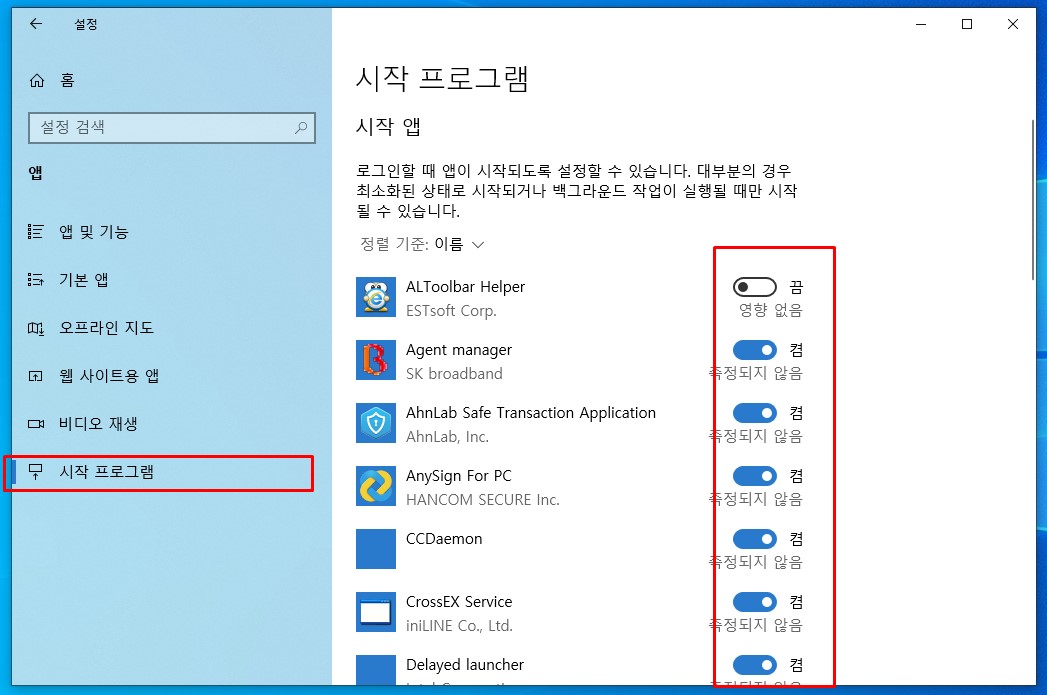Click the AnySign For PC name
Viewport: 1047px width, 695px height.
[459, 476]
